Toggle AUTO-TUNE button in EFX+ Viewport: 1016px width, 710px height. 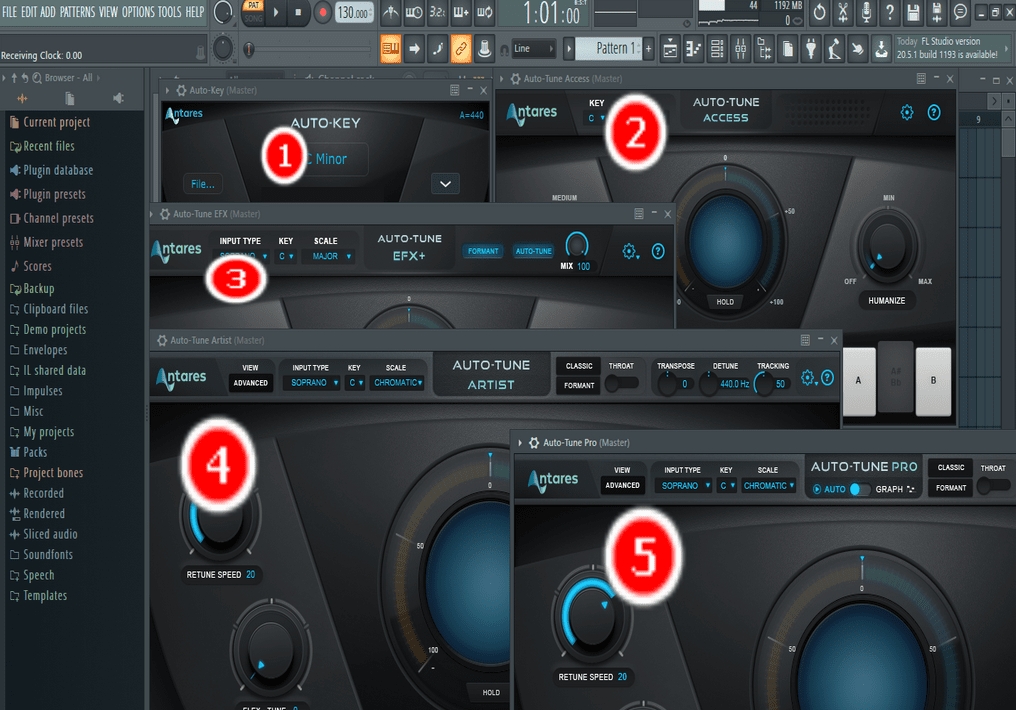(x=533, y=251)
